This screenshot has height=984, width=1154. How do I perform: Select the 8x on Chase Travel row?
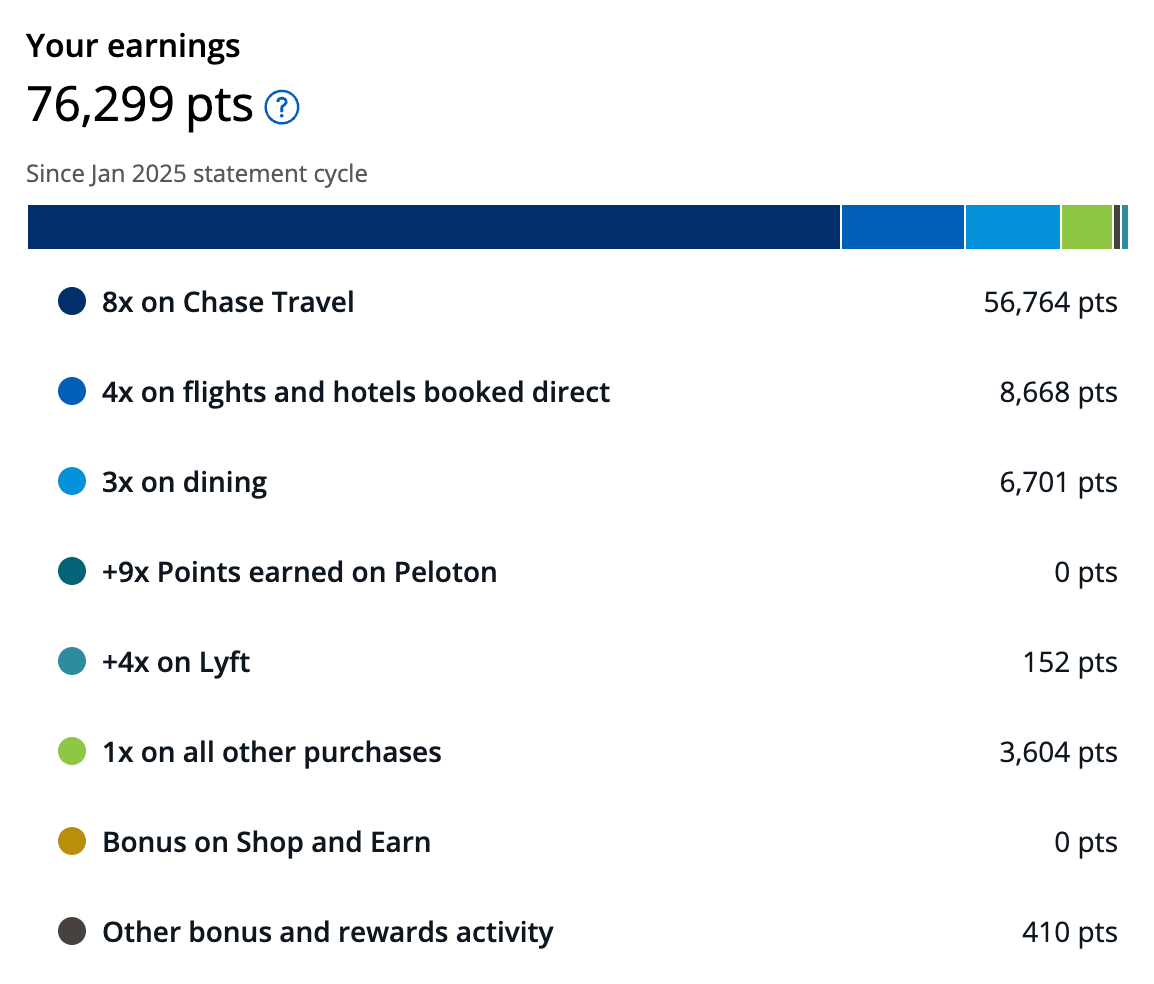tap(227, 301)
